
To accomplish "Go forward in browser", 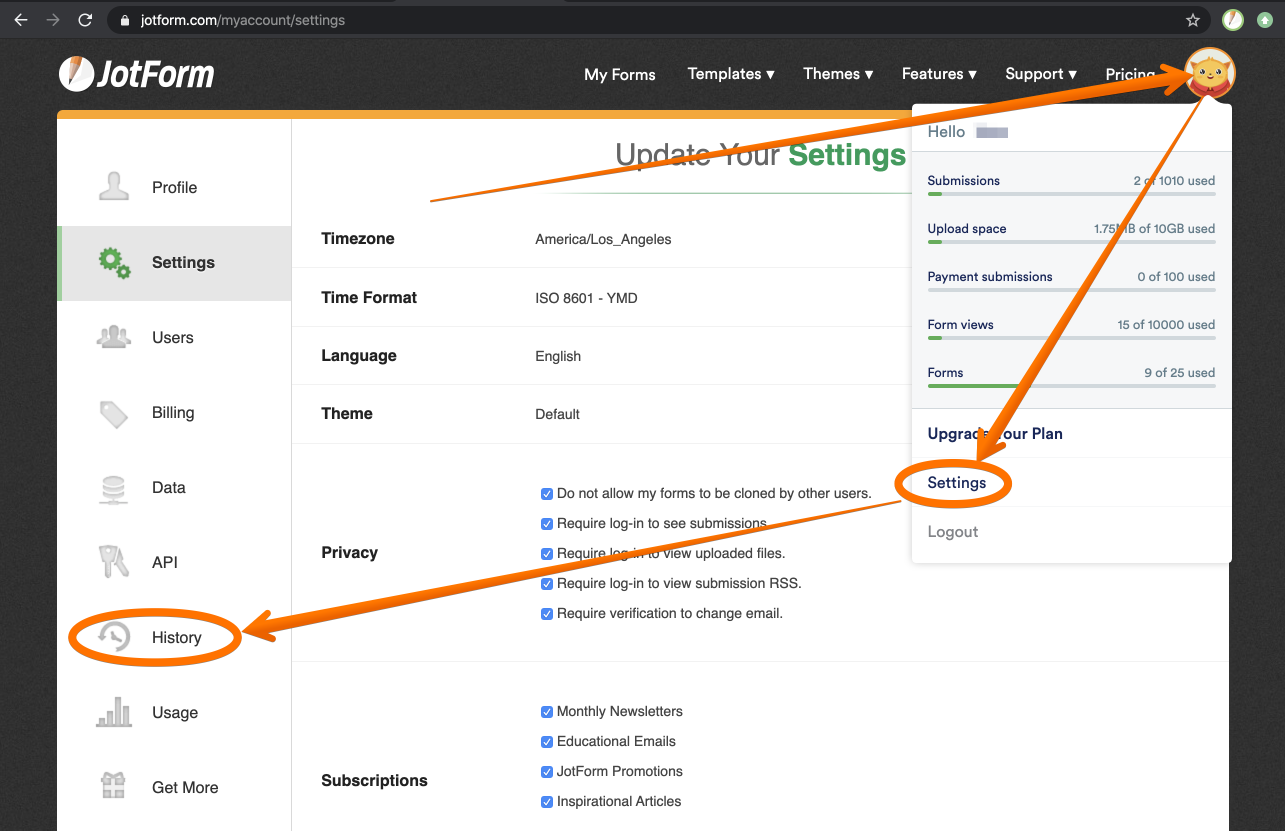I will [x=53, y=19].
